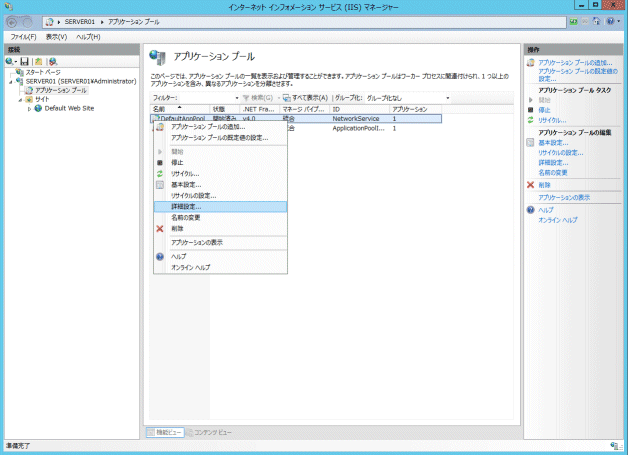This screenshot has height=455, width=628.
Task: Click アプリケーション プールの追加... link in Actions pane
Action: click(x=575, y=63)
